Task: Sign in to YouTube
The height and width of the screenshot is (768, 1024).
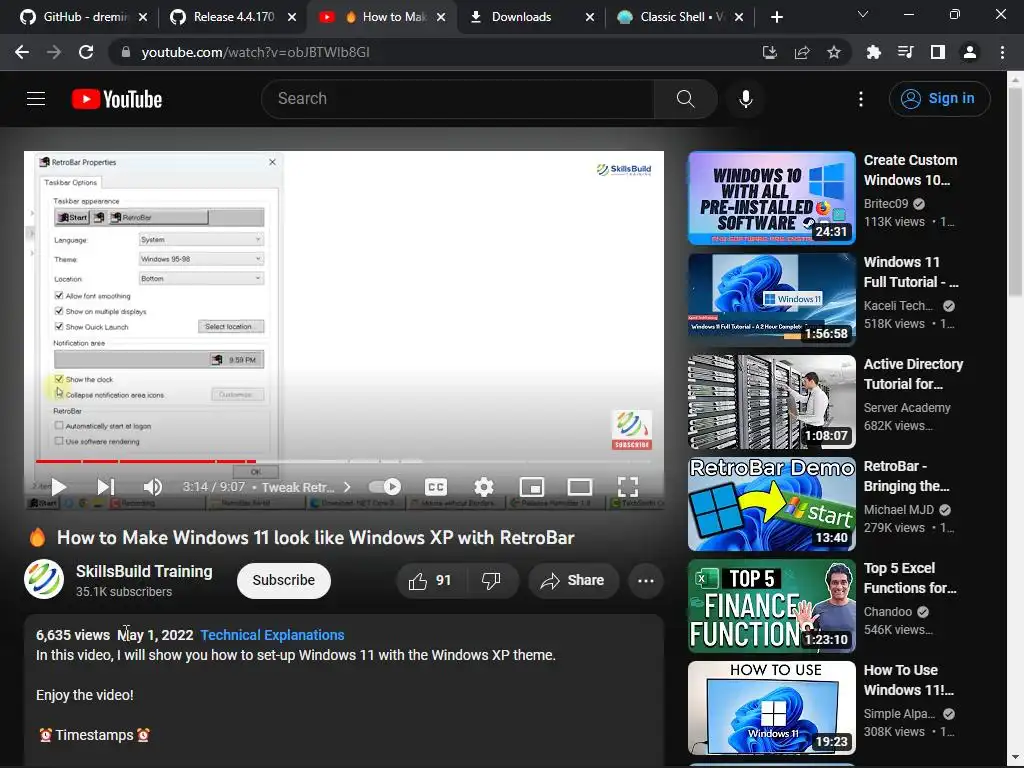Action: point(939,99)
